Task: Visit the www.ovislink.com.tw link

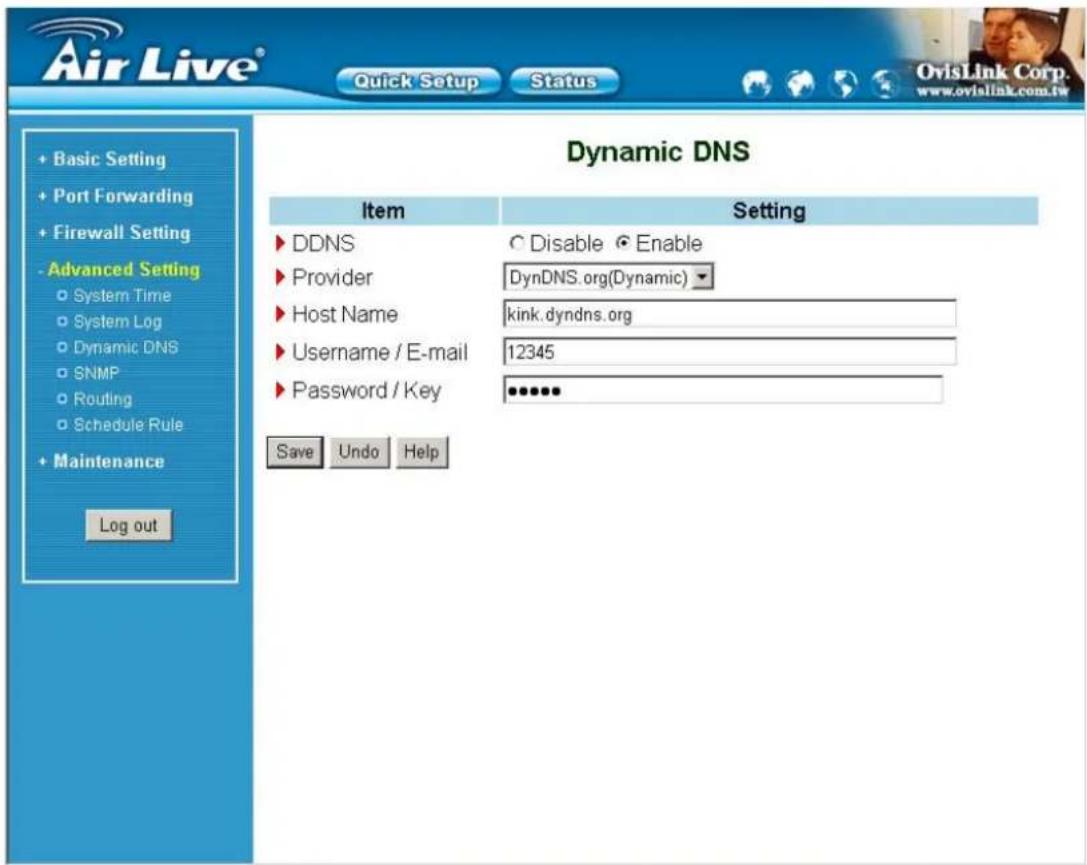Action: [x=992, y=91]
